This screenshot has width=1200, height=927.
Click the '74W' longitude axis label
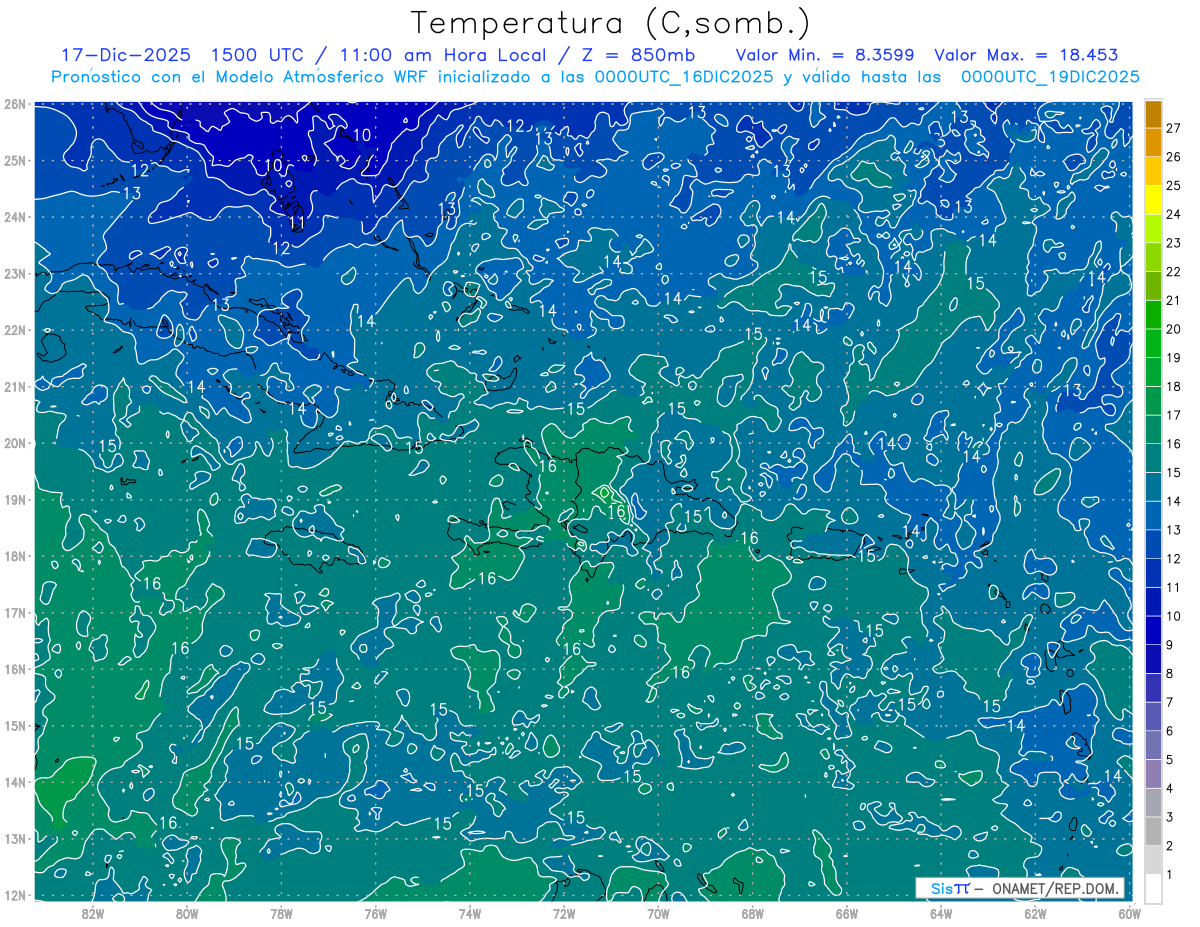(x=470, y=913)
